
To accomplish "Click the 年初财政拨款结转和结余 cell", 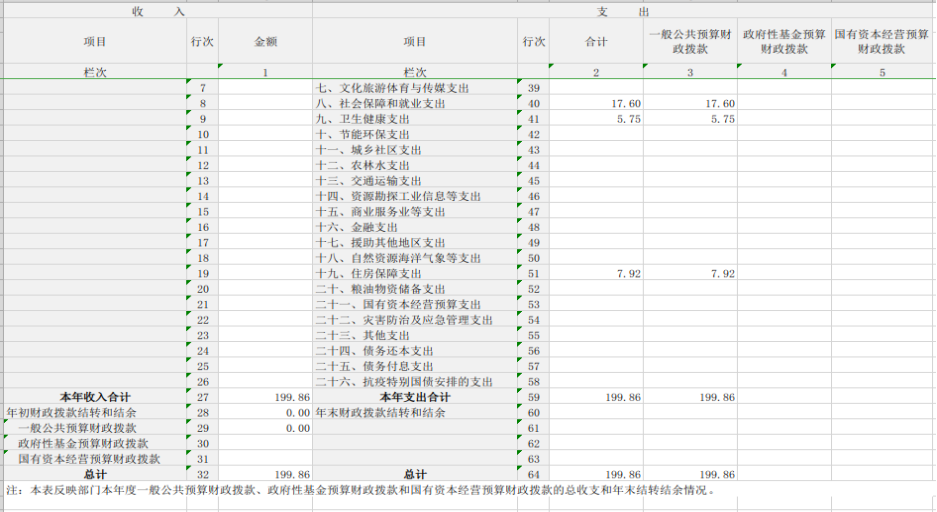I will pos(94,412).
